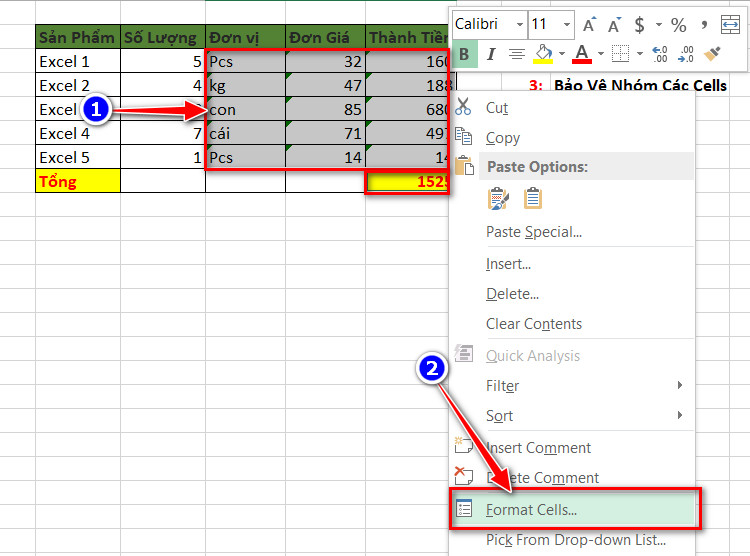This screenshot has width=750, height=556.
Task: Select the 'Đơn vị' header cell
Action: 245,37
